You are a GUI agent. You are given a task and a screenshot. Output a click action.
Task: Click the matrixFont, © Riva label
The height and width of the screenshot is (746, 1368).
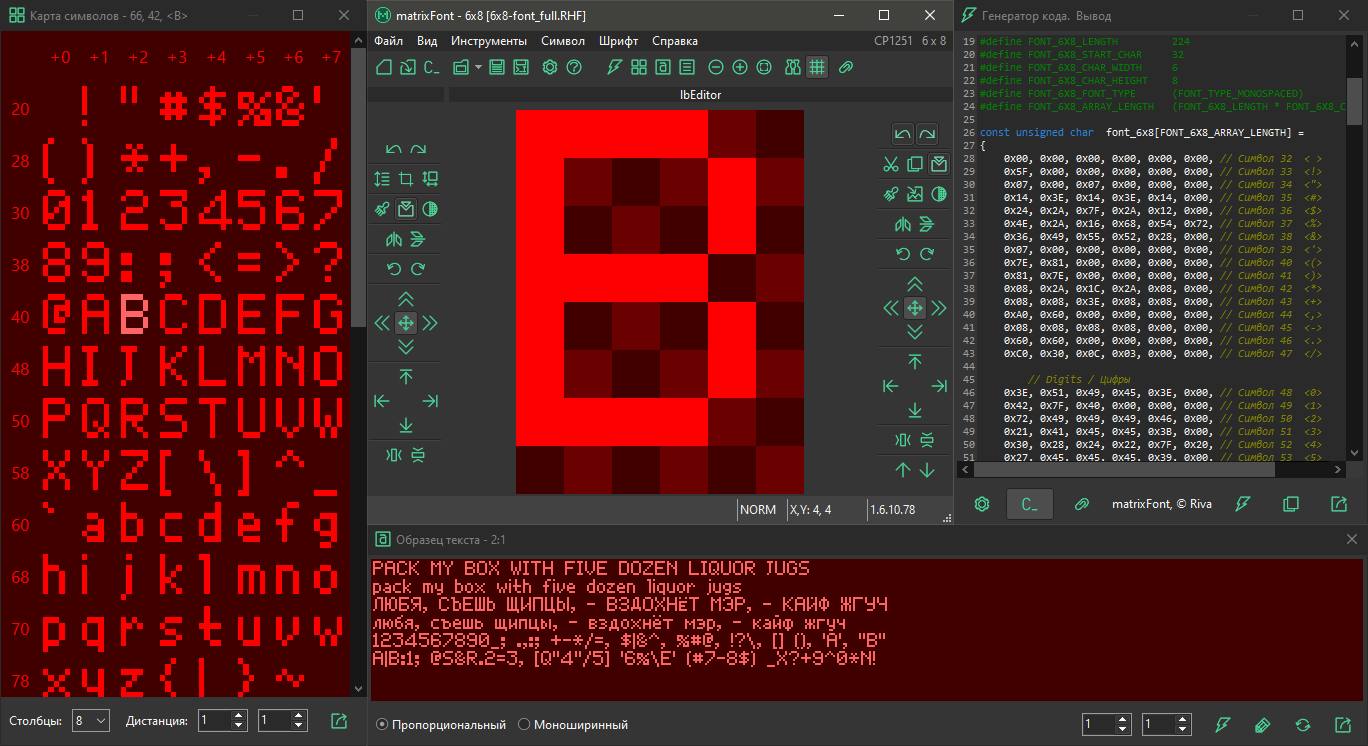1161,504
